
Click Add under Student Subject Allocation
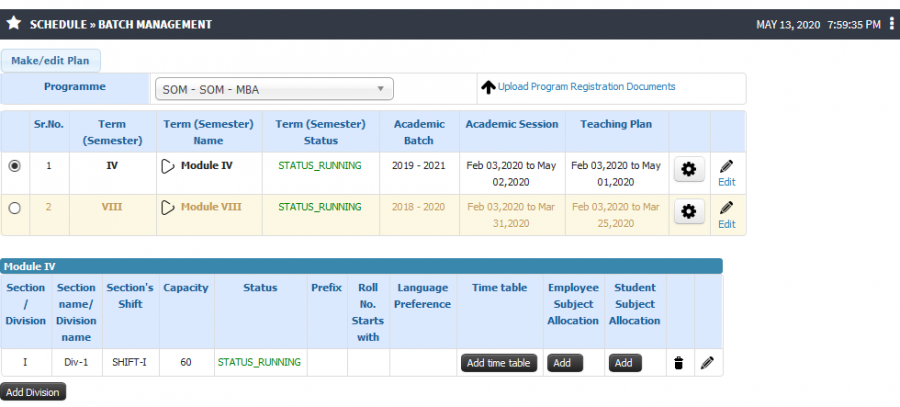point(626,363)
